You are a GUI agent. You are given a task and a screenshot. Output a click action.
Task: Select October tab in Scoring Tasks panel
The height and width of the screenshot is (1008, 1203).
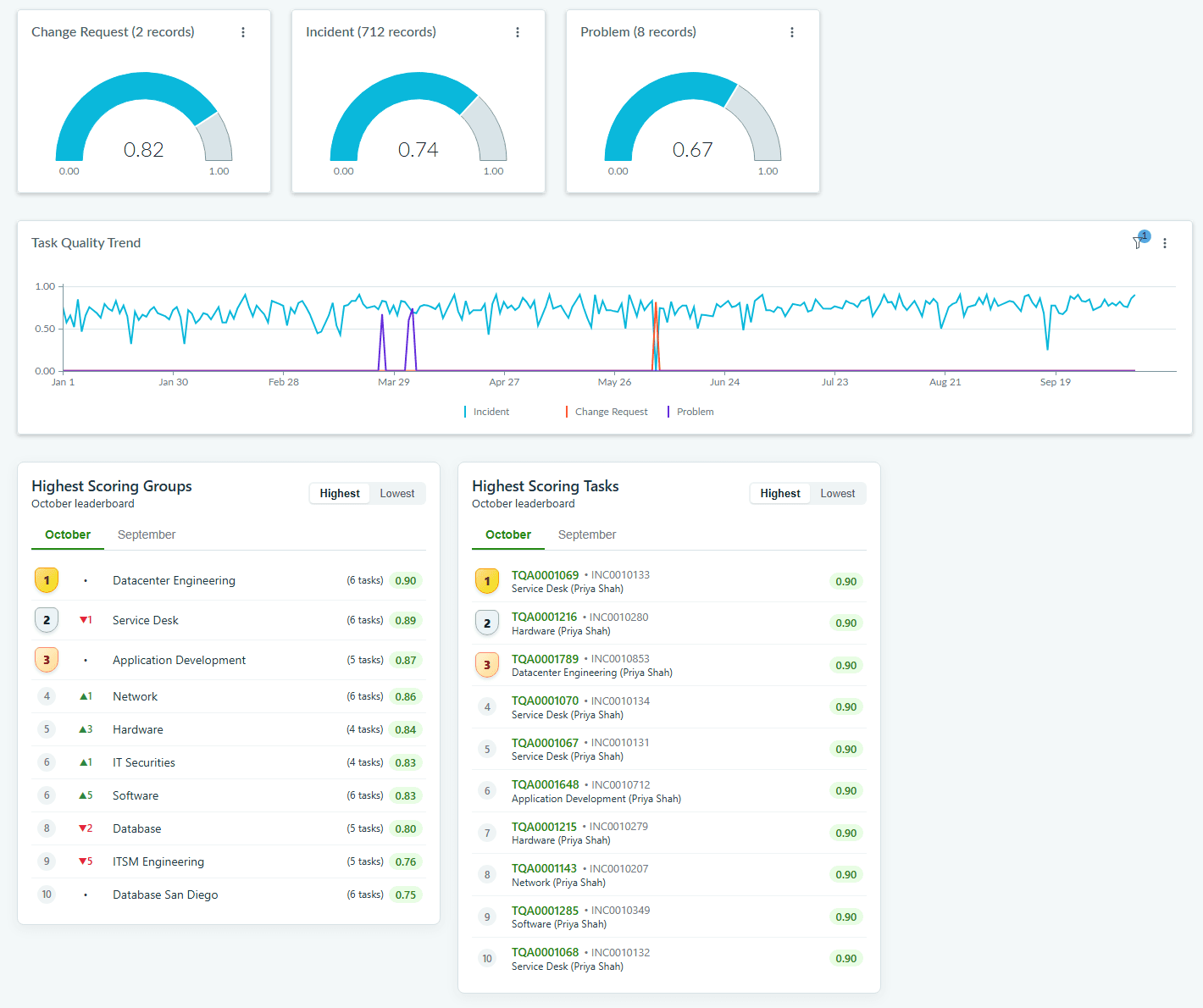(508, 534)
